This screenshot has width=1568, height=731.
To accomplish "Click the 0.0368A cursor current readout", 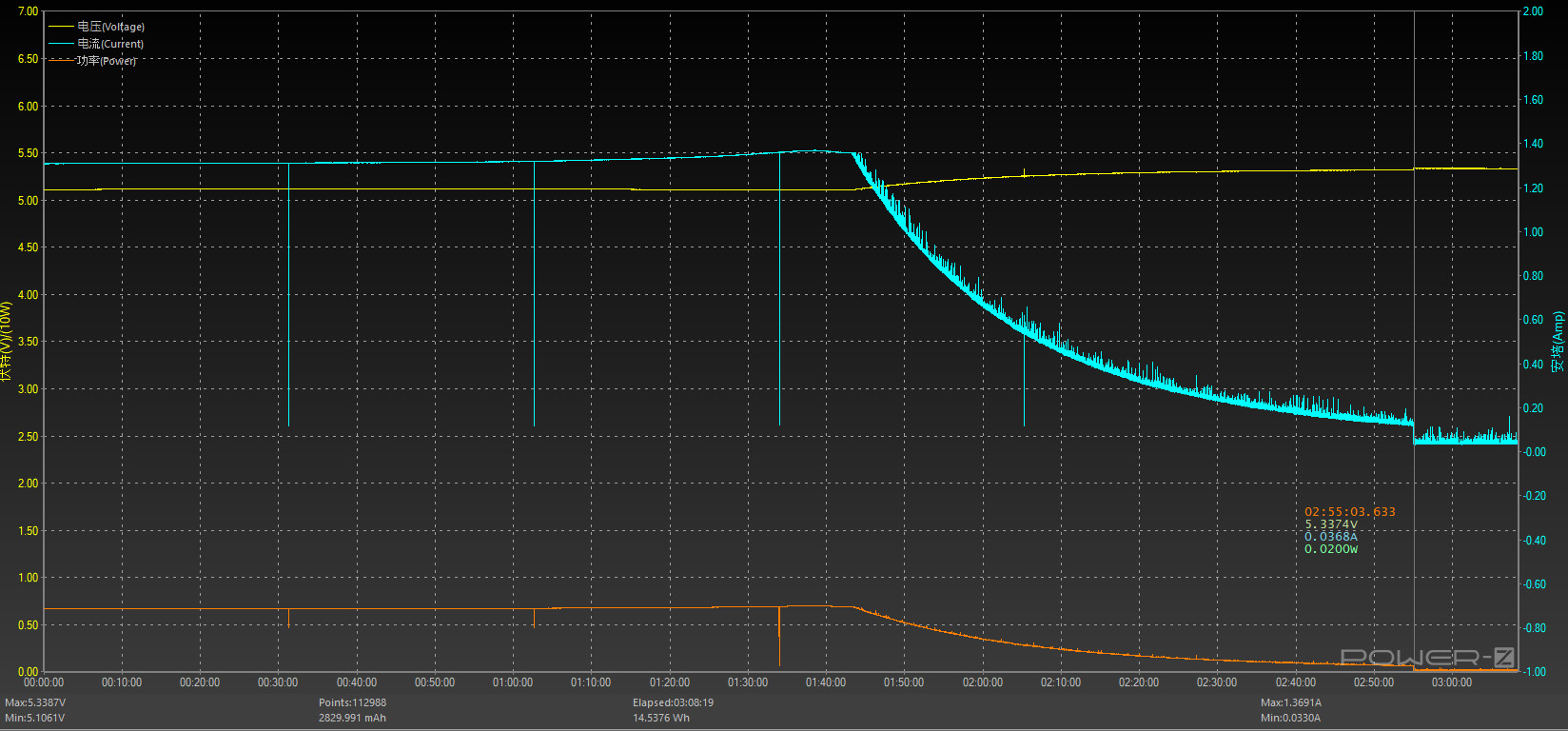I will [1331, 537].
